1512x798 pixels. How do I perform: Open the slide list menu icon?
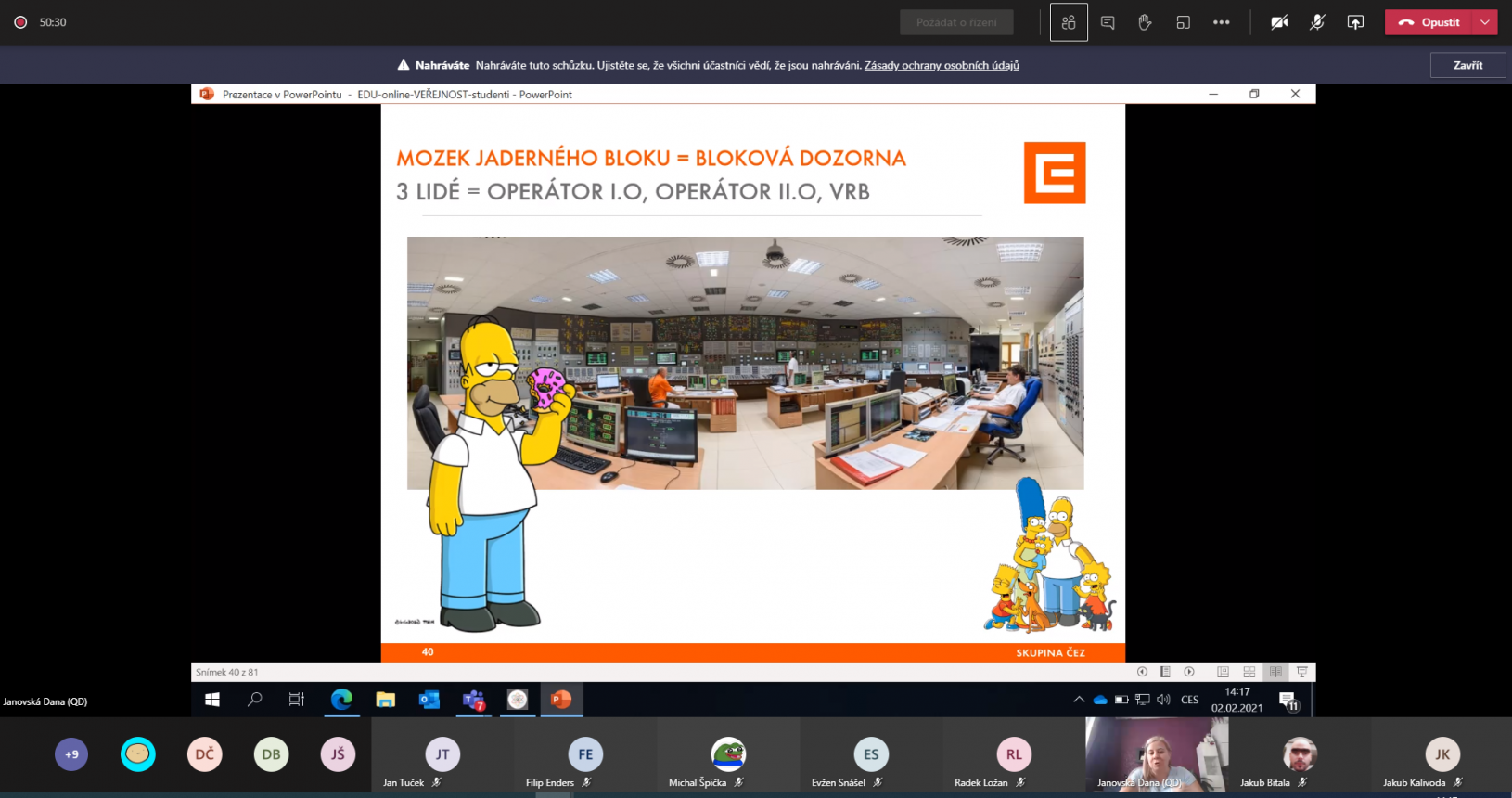1165,672
